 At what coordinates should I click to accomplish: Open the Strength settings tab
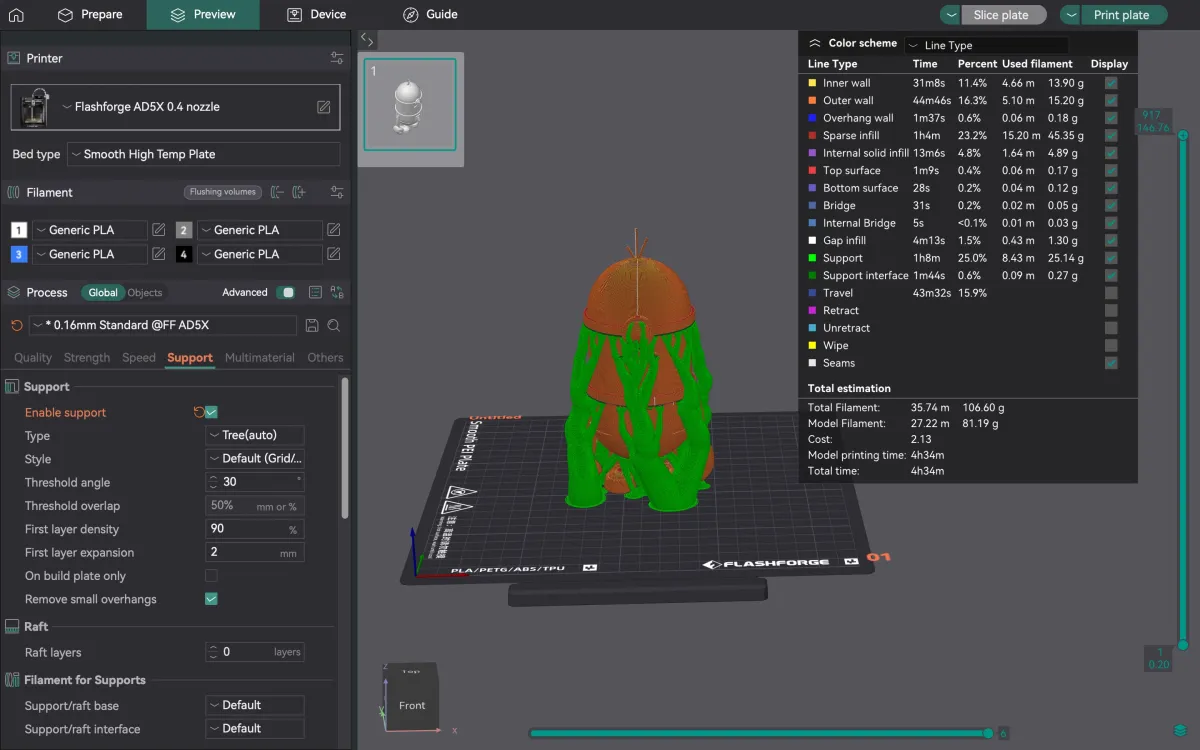click(87, 357)
